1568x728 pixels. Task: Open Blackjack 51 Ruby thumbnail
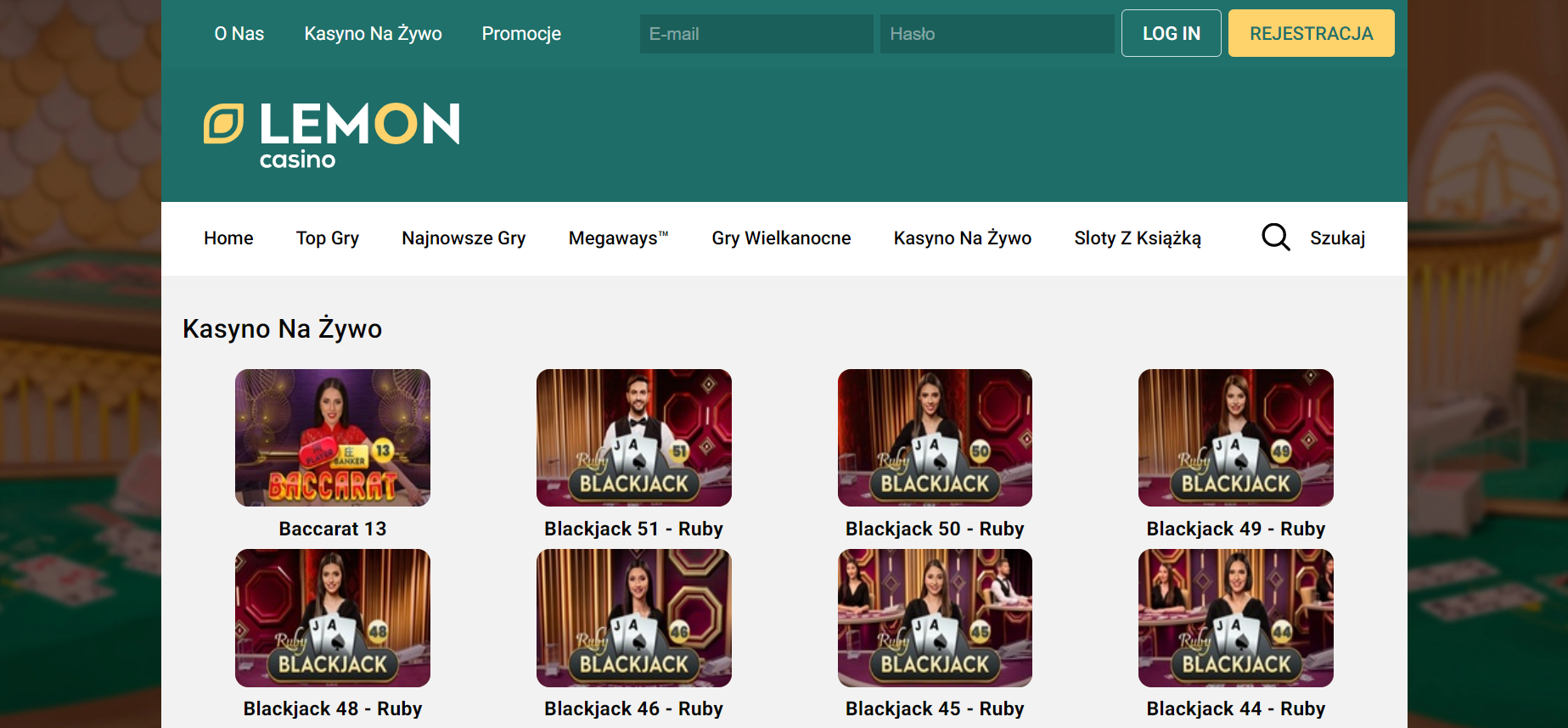(x=634, y=438)
